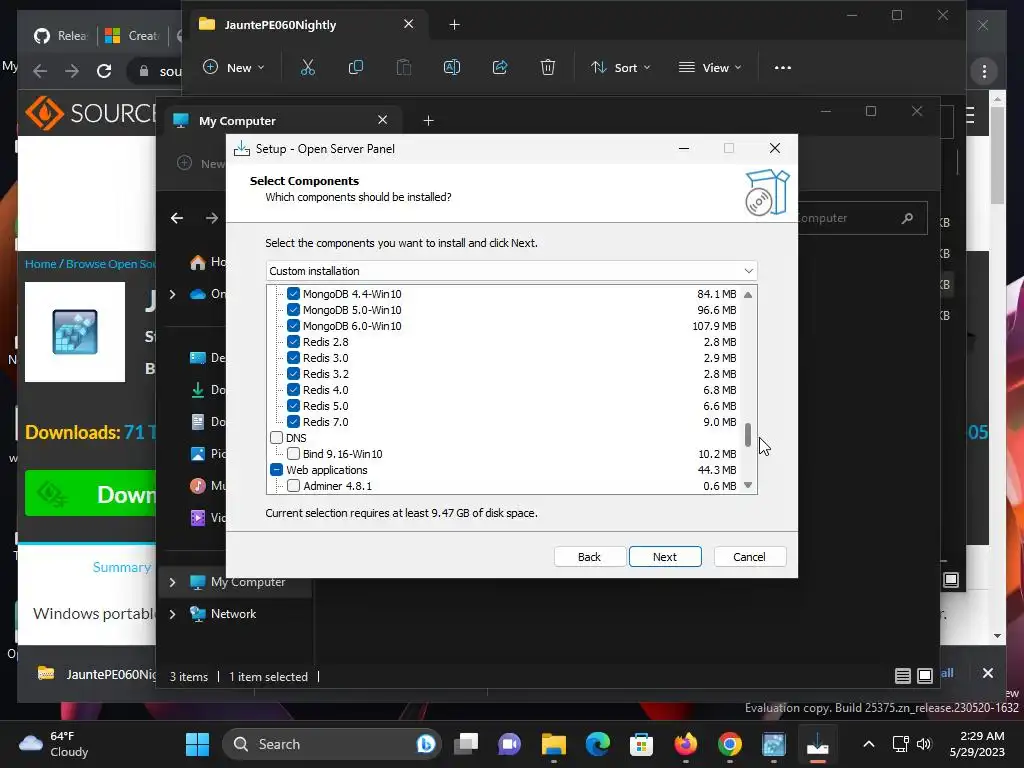Click Cut icon in JauntePE060Nightly toolbar
1024x768 pixels.
[x=308, y=67]
